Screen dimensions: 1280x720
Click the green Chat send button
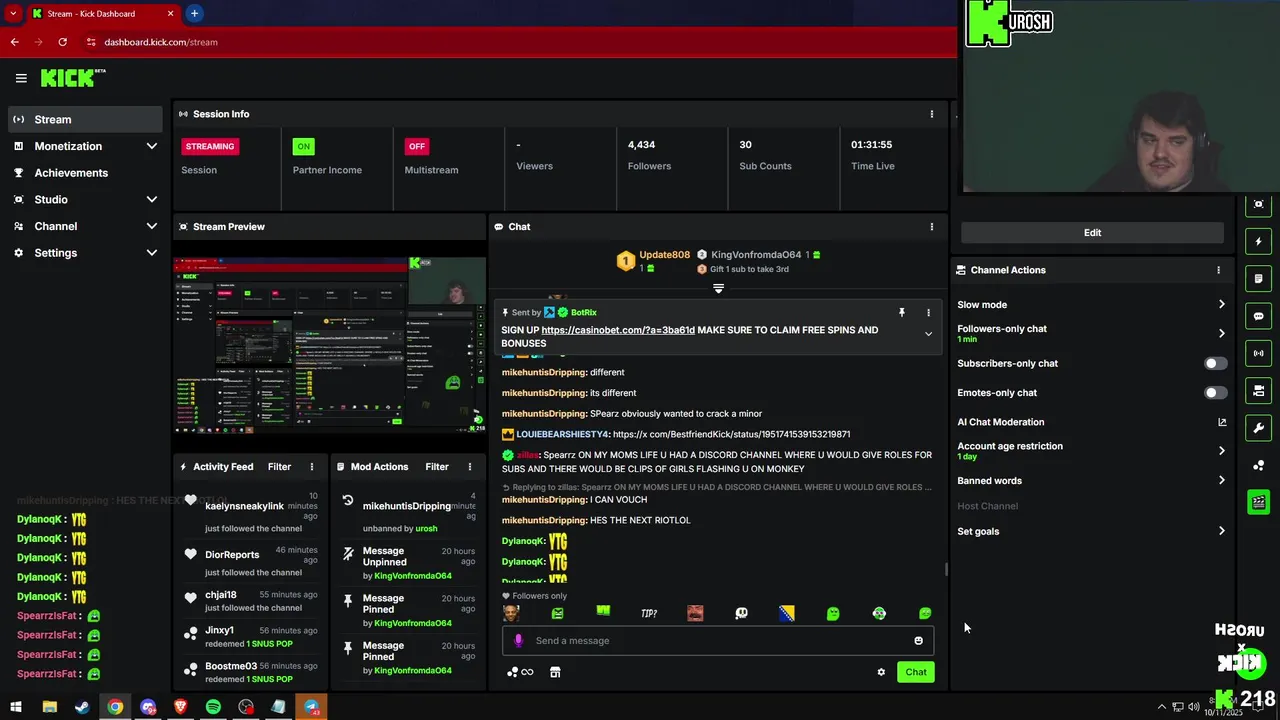[916, 672]
